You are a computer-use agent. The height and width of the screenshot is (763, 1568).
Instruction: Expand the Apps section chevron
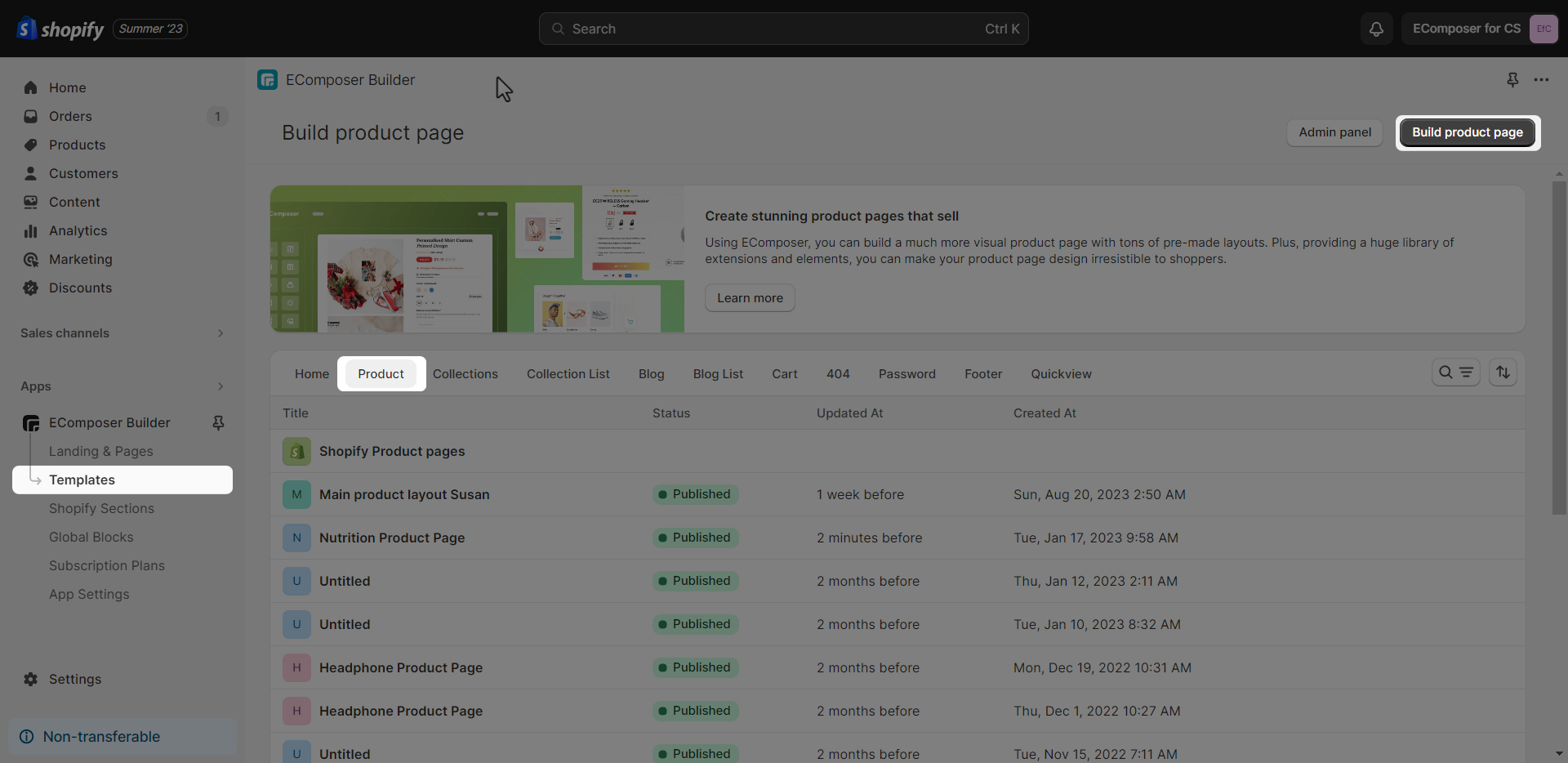point(220,386)
